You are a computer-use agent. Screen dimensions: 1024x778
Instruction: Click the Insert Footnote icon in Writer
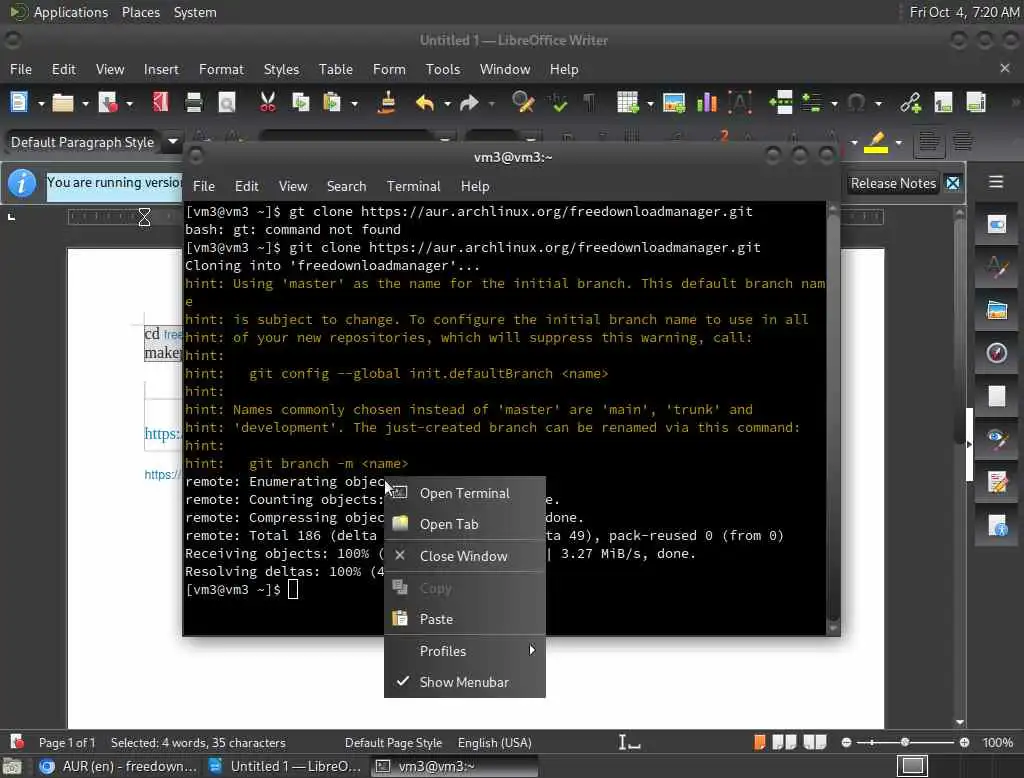point(943,103)
